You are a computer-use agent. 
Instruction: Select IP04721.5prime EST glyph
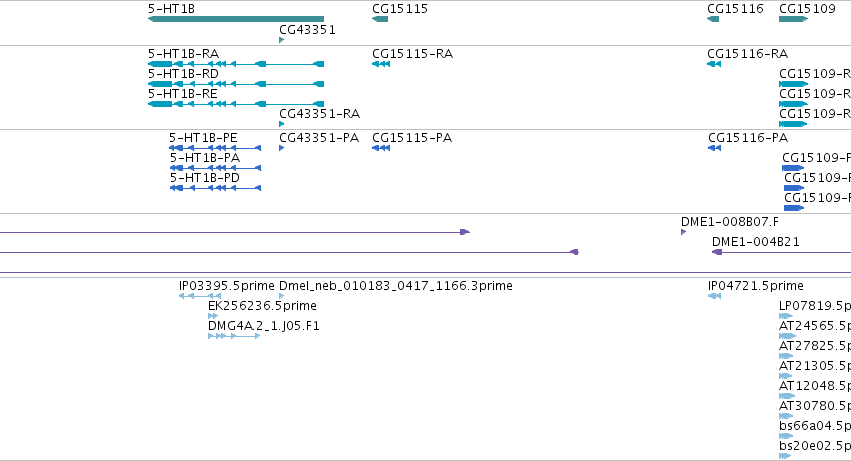coord(715,296)
